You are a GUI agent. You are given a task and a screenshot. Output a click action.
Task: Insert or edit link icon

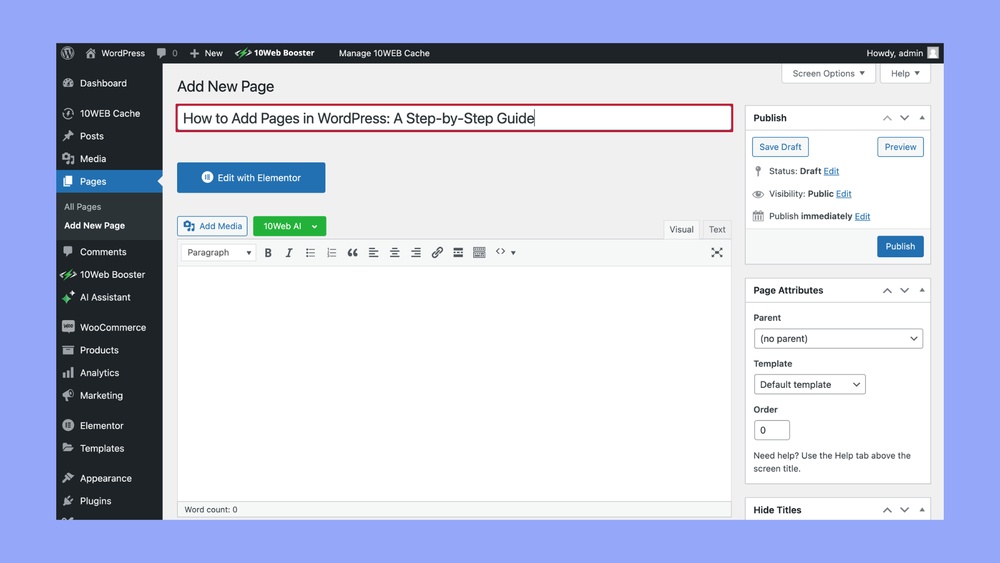[x=437, y=252]
